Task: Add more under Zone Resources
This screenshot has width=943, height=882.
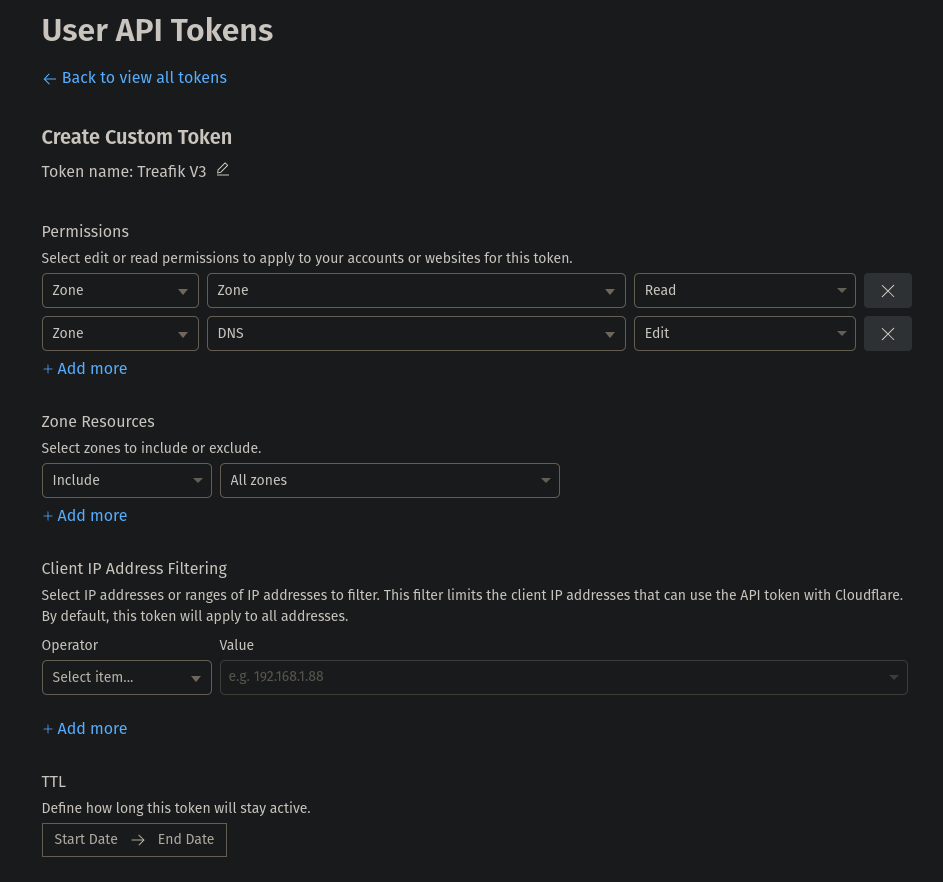Action: coord(85,516)
